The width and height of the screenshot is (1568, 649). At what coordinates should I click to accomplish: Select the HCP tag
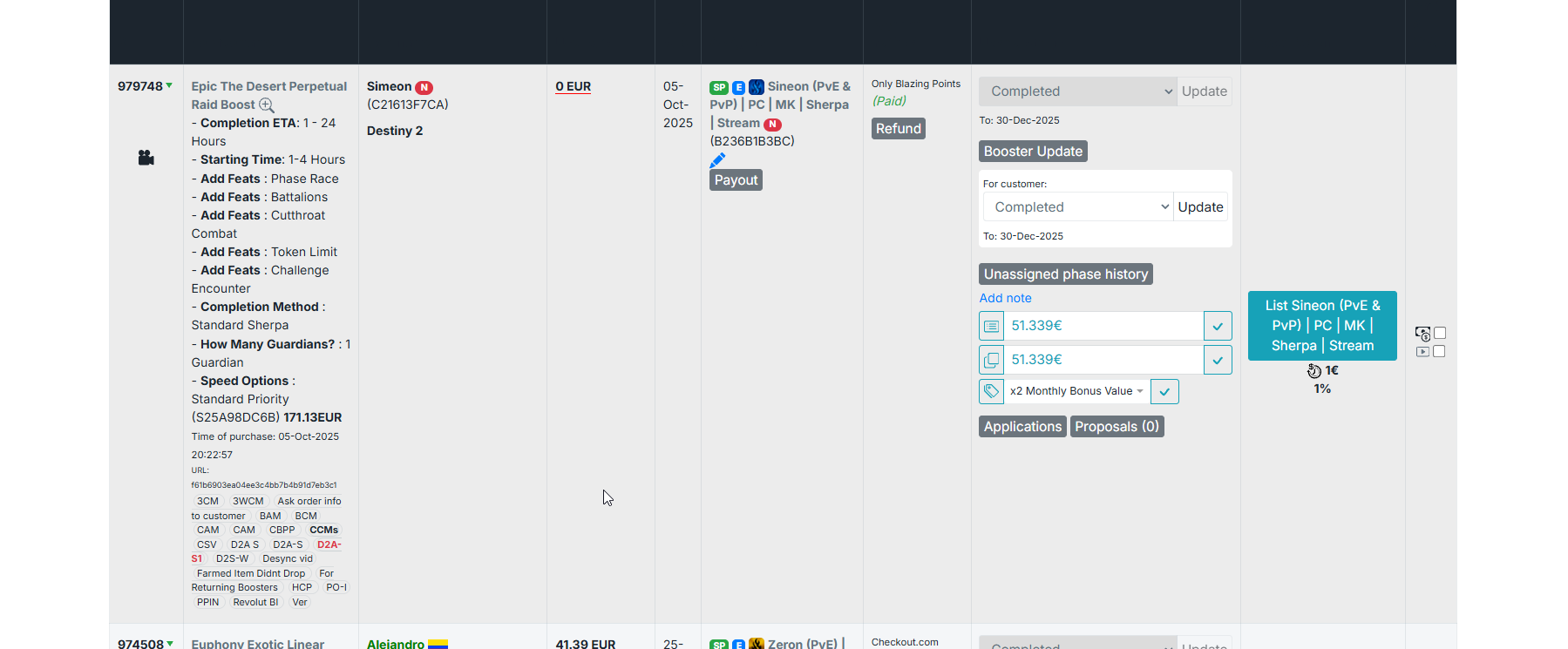pyautogui.click(x=302, y=588)
